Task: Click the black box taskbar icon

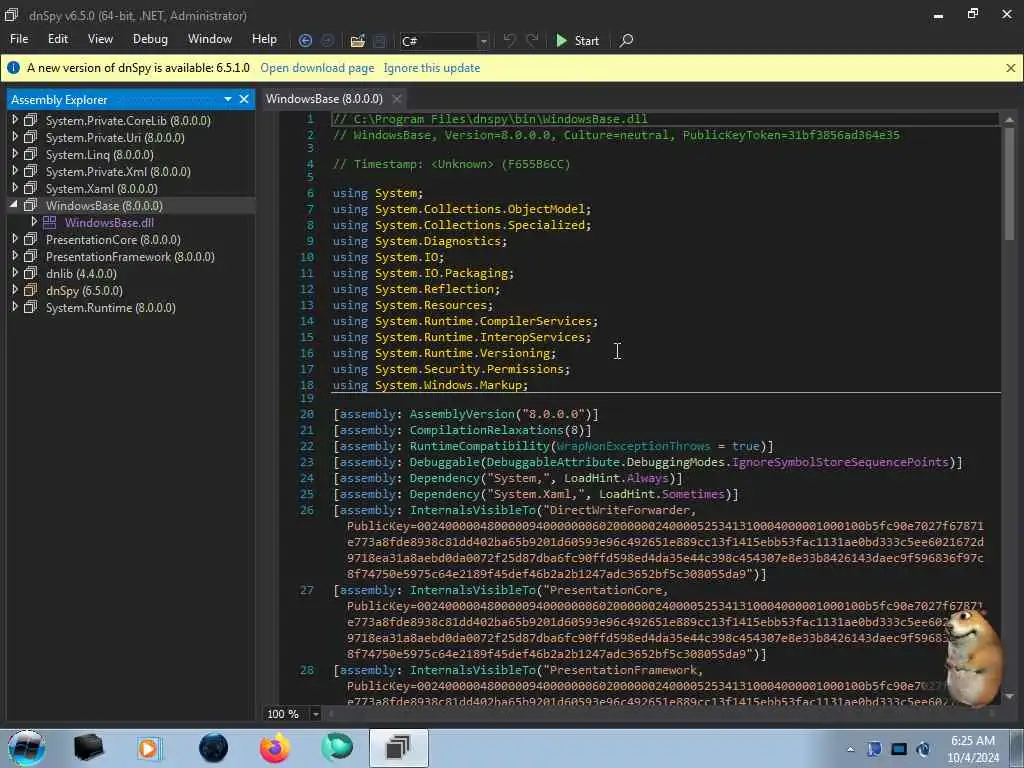Action: [88, 748]
